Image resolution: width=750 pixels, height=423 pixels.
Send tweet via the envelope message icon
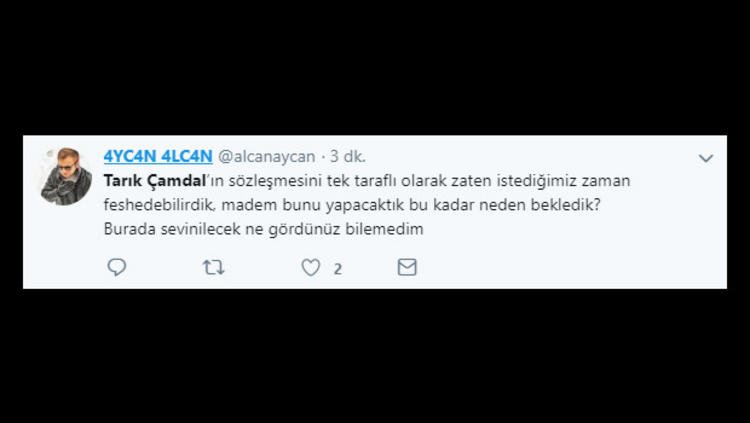407,267
